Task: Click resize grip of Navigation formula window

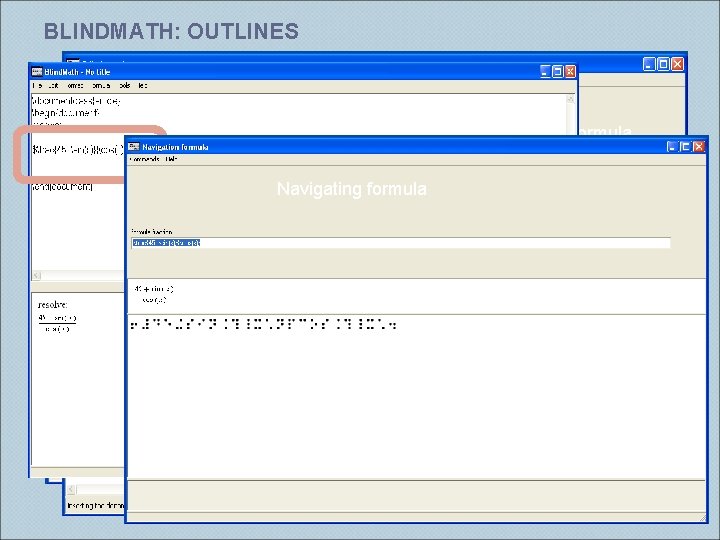Action: [702, 518]
